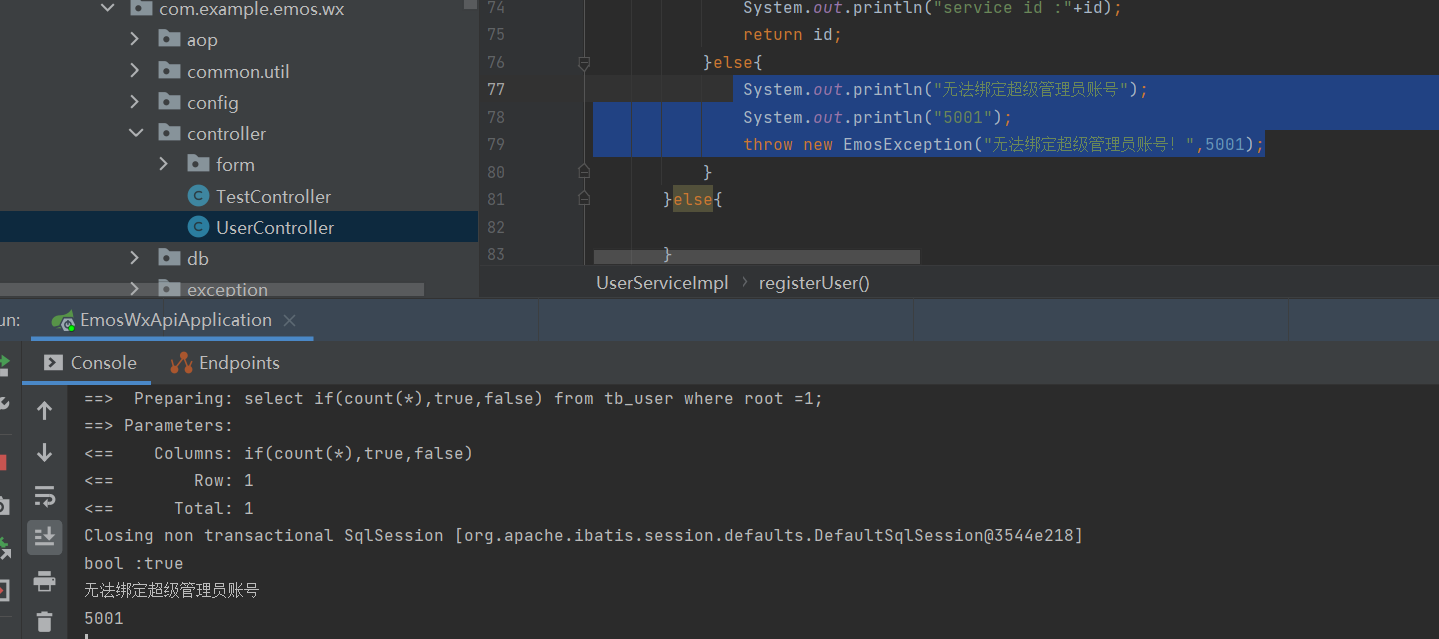This screenshot has height=639, width=1439.
Task: Click registerUser() in the breadcrumb
Action: (814, 283)
